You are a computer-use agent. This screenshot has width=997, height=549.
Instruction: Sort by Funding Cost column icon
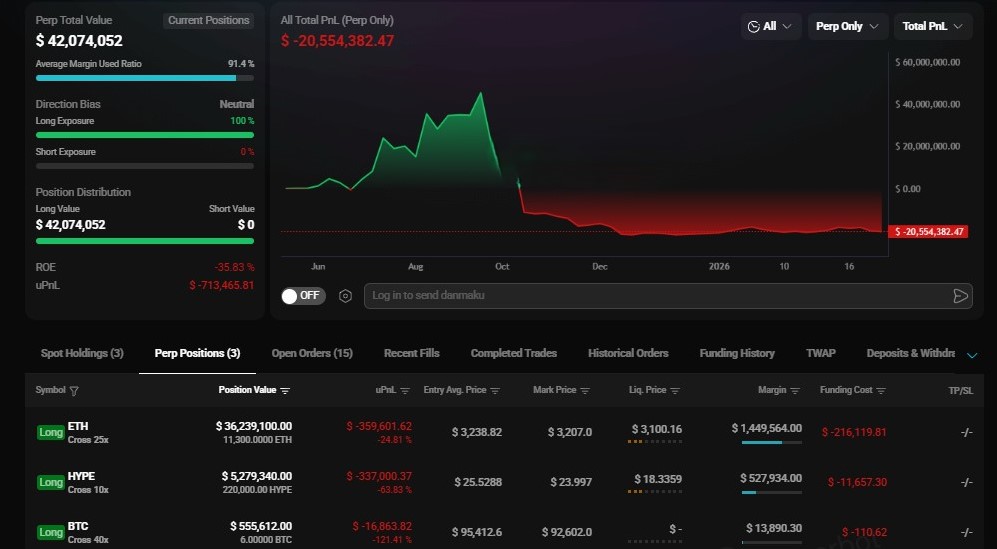[881, 391]
